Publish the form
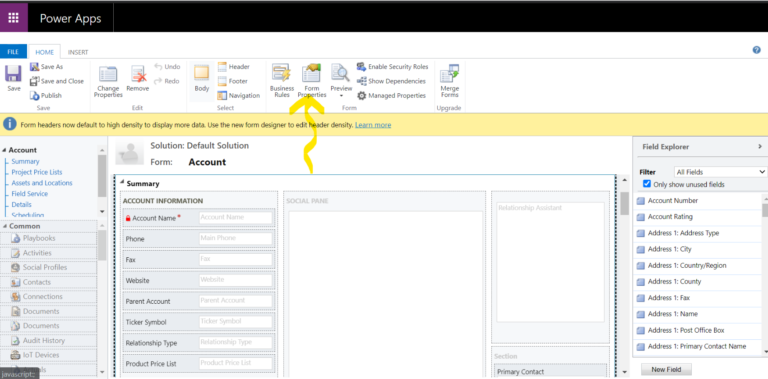Screen dimensions: 768x379 [46, 95]
